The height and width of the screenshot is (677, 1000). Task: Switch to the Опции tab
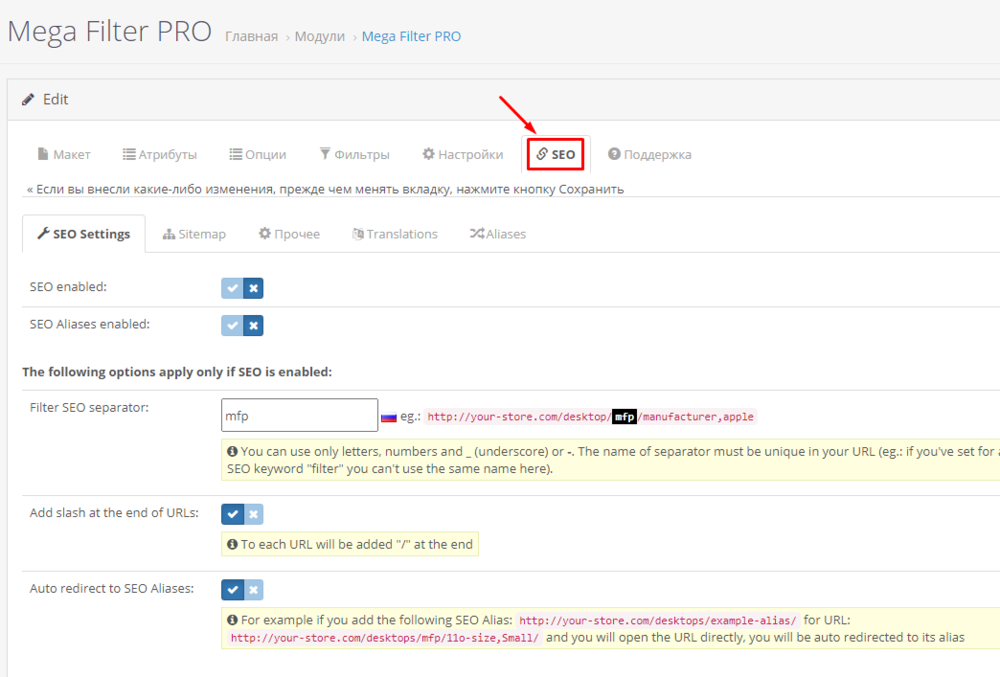pyautogui.click(x=258, y=154)
